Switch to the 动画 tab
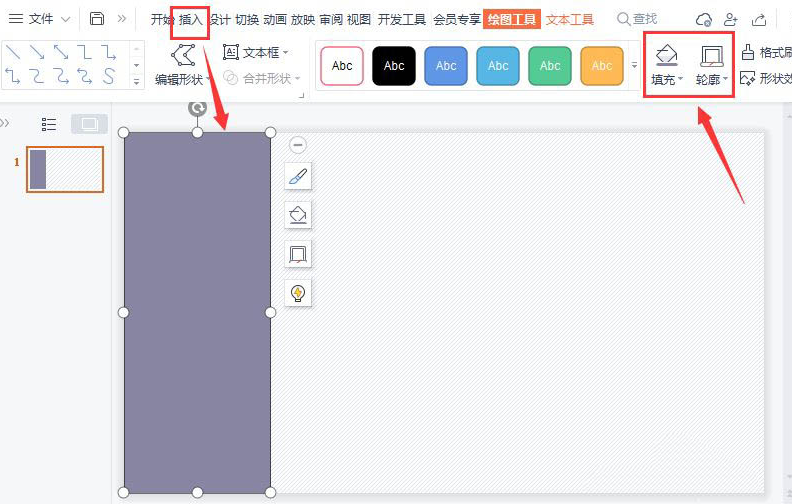The image size is (792, 504). click(275, 20)
